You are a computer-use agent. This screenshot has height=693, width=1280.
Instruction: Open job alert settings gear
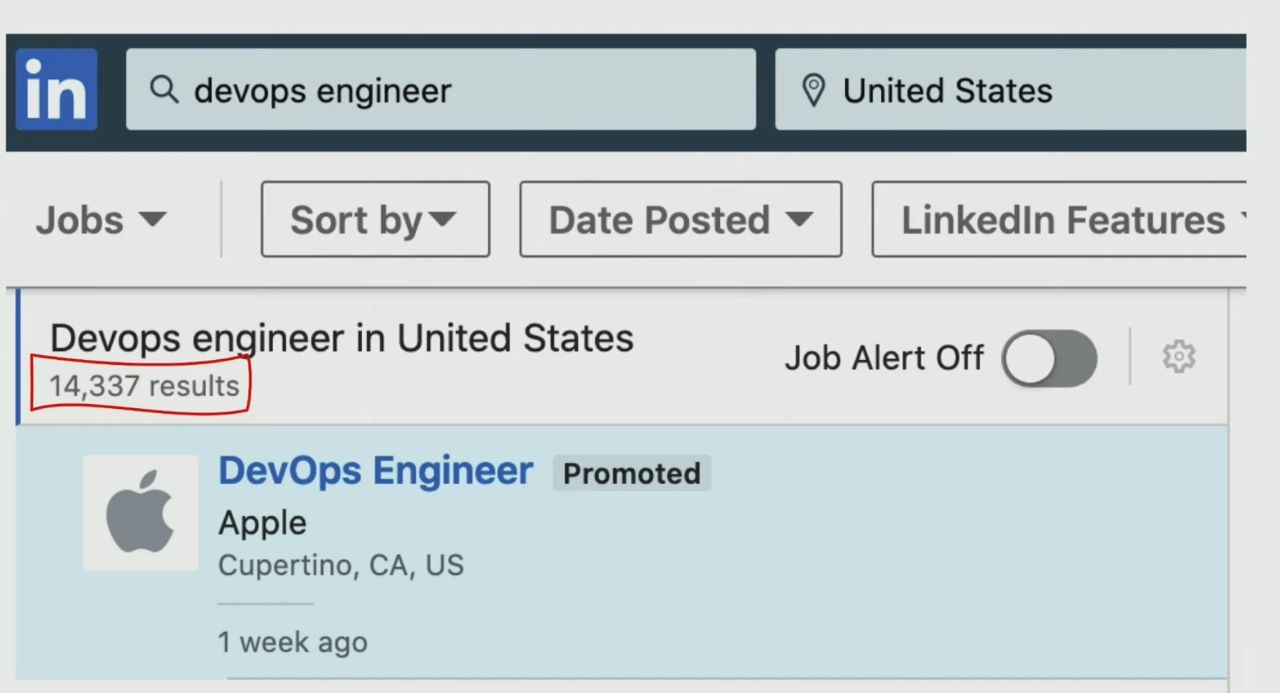click(x=1179, y=357)
